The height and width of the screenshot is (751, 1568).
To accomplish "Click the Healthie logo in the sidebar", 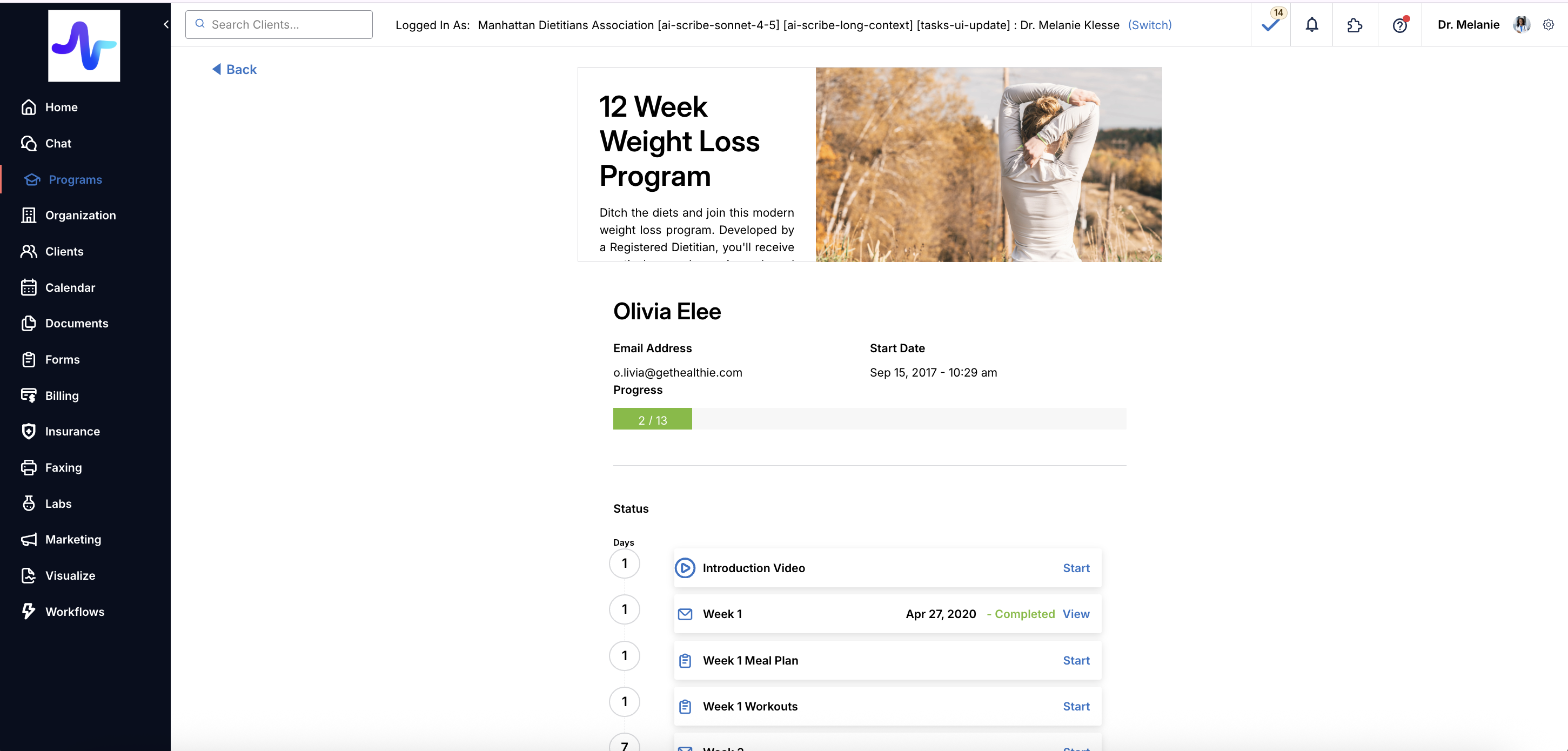I will (84, 45).
